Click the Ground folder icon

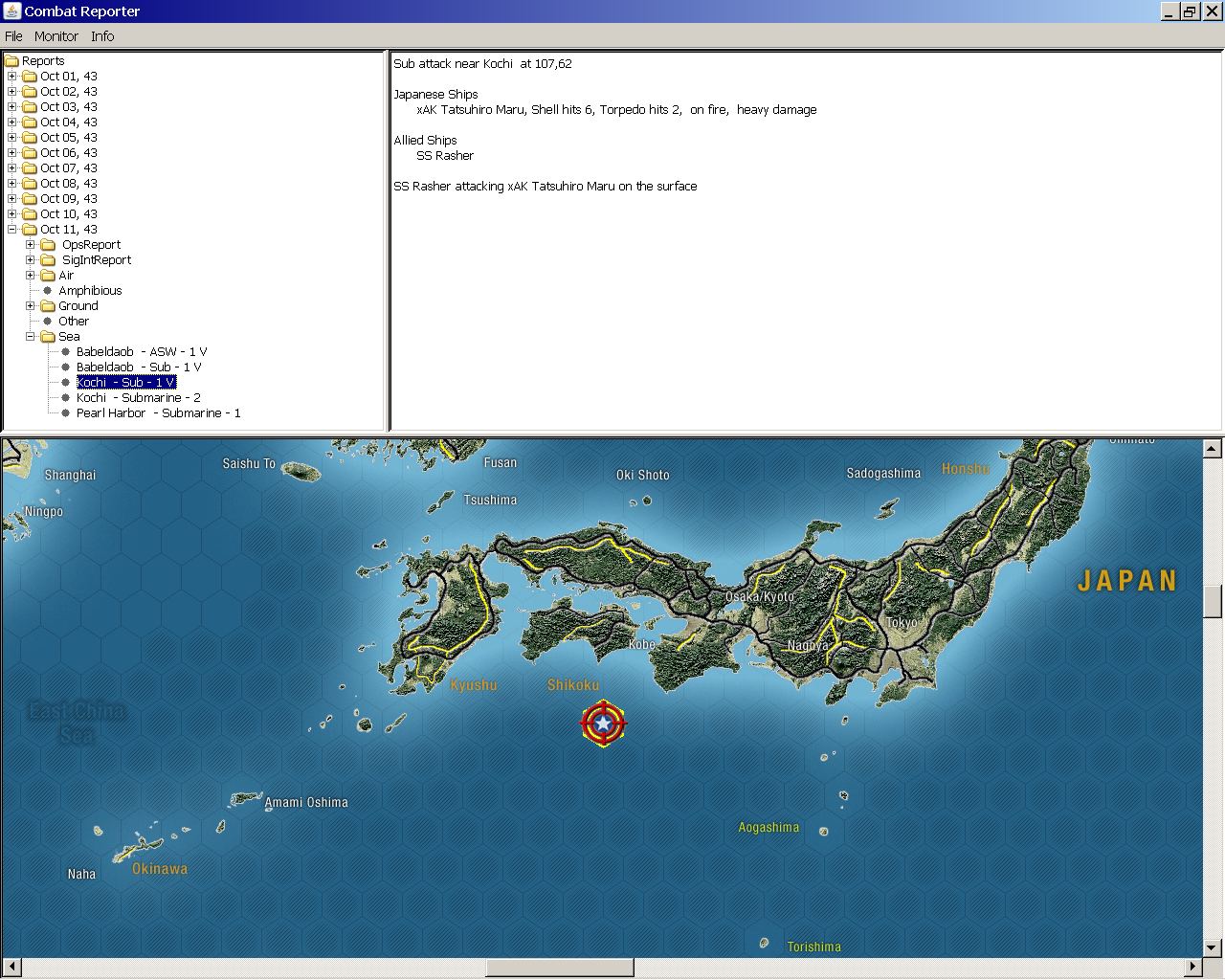click(x=48, y=306)
